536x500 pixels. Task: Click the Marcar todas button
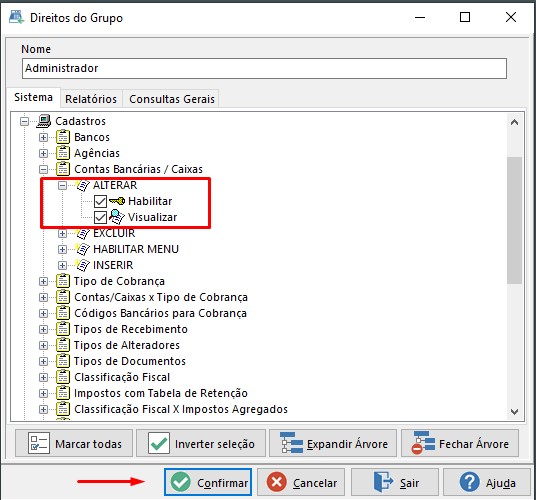(x=74, y=443)
